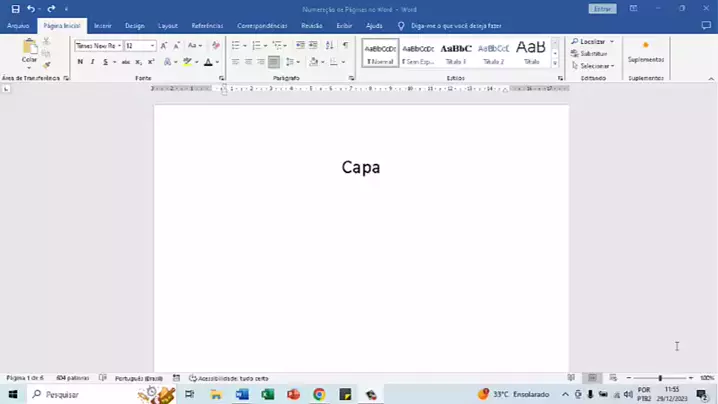
Task: Click the Undo arrow icon
Action: (x=31, y=9)
